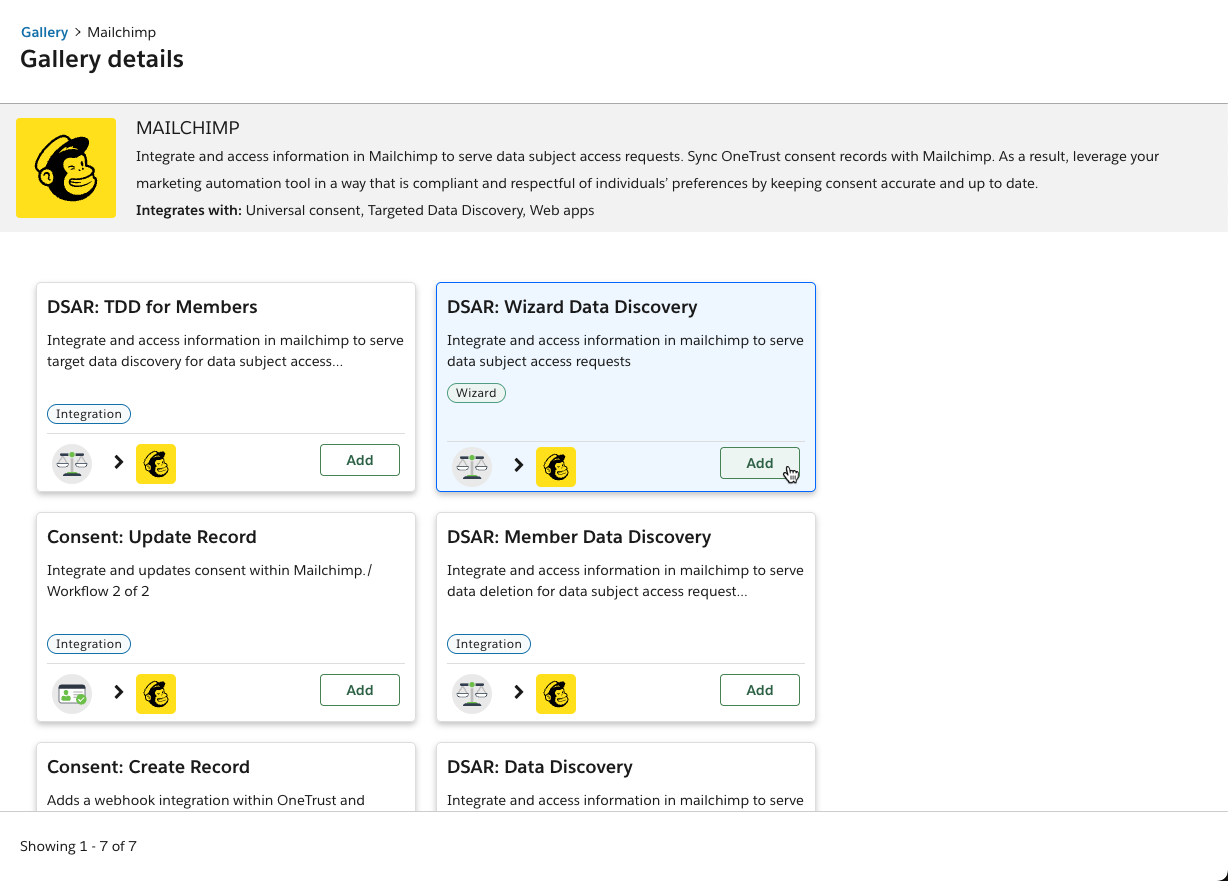Screen dimensions: 1228x881
Task: Click scales icon in DSAR: TDD for Members card
Action: (72, 463)
